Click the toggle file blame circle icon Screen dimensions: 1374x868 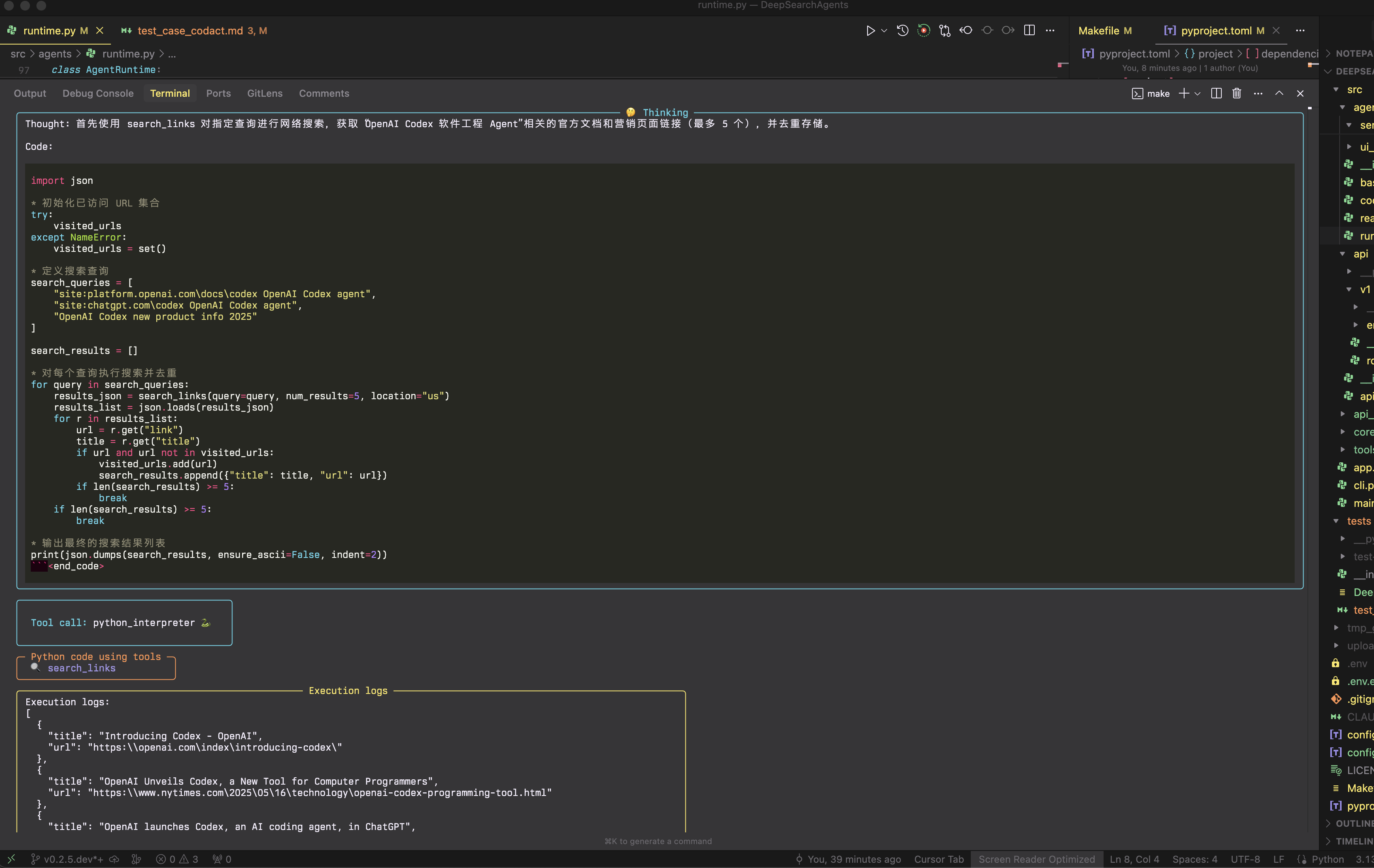(987, 31)
